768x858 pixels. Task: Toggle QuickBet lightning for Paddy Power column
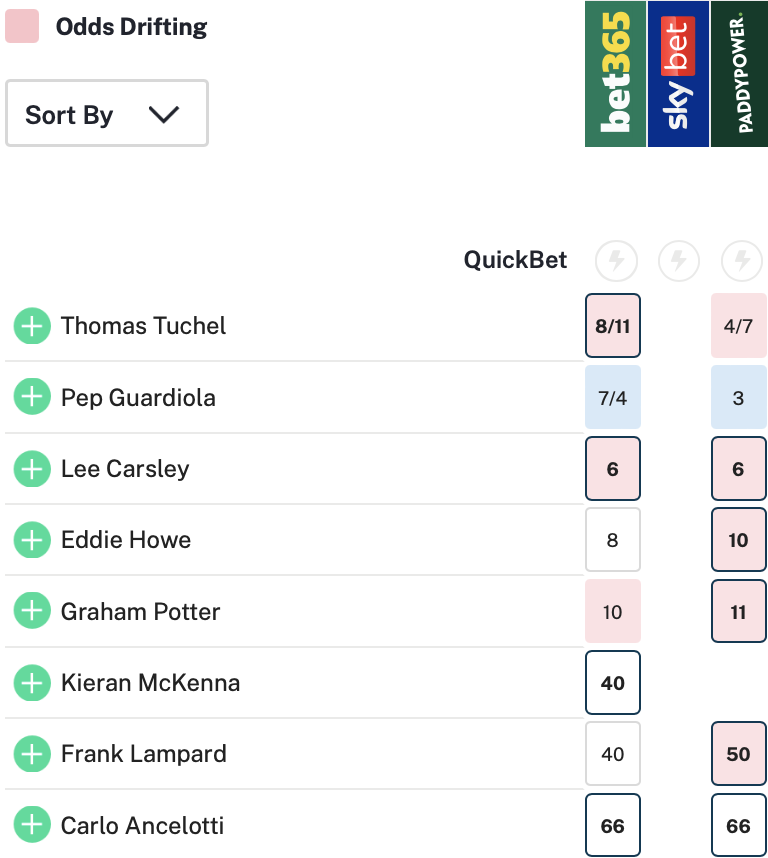(x=742, y=261)
